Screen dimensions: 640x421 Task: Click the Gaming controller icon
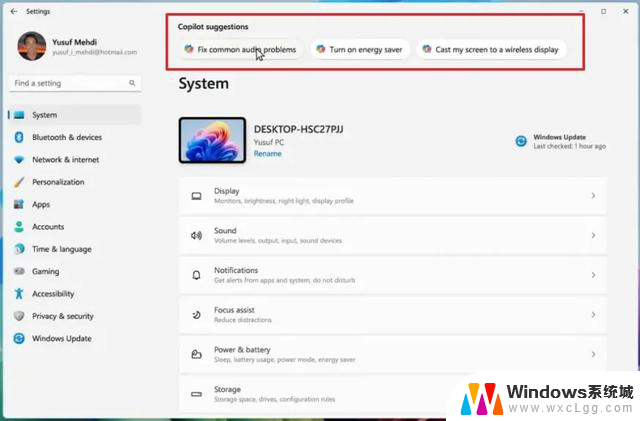click(x=19, y=271)
